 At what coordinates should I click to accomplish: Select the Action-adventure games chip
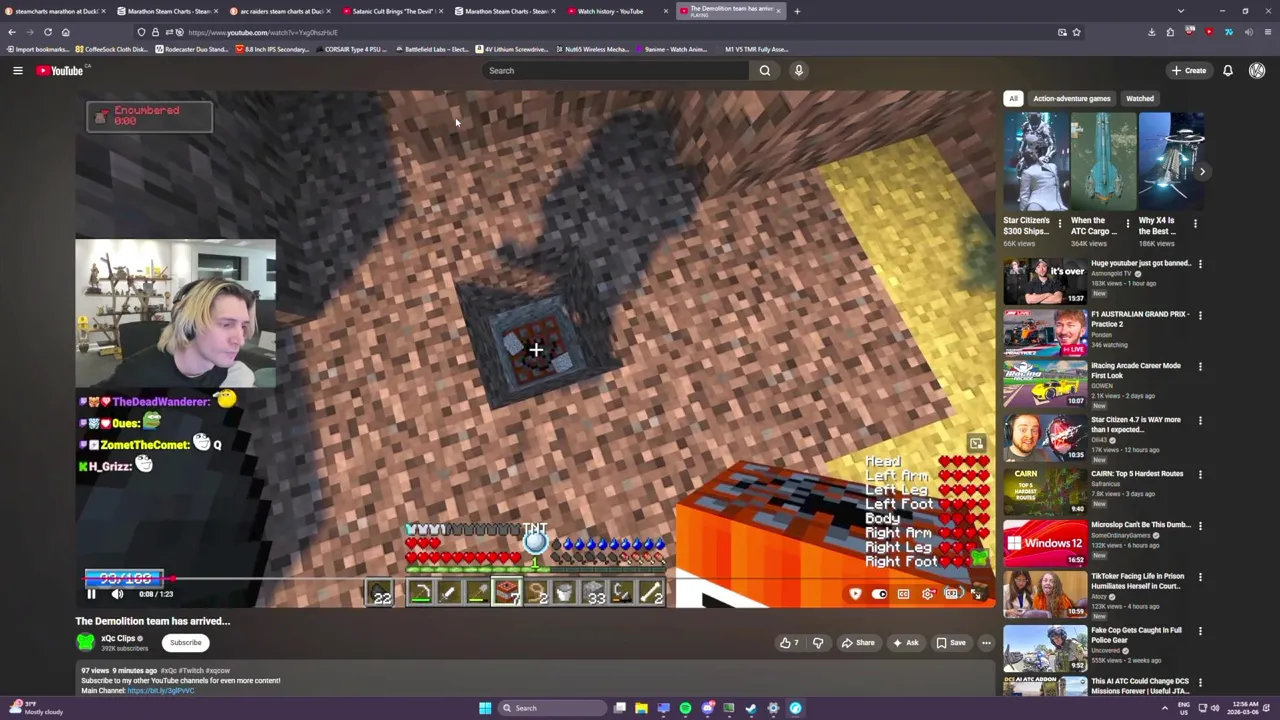1072,99
